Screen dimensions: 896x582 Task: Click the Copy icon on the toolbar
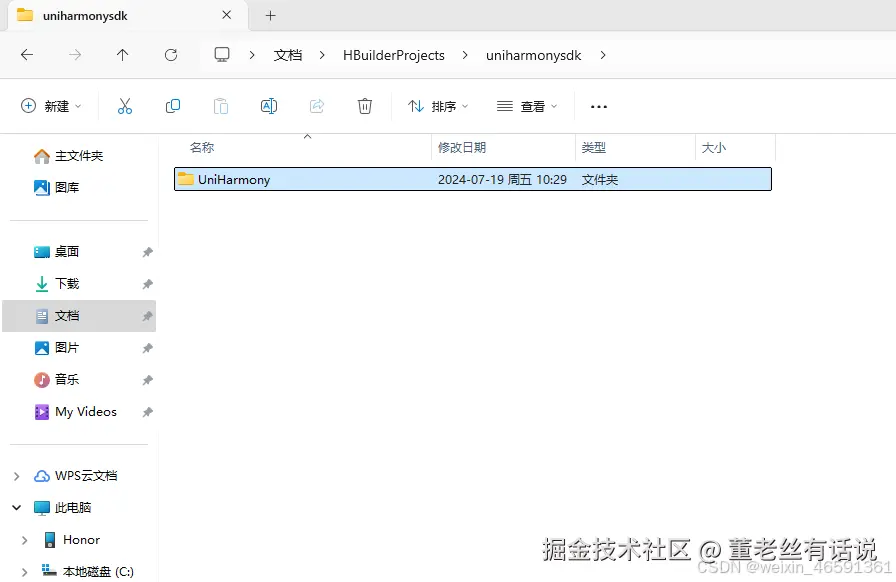[x=172, y=106]
